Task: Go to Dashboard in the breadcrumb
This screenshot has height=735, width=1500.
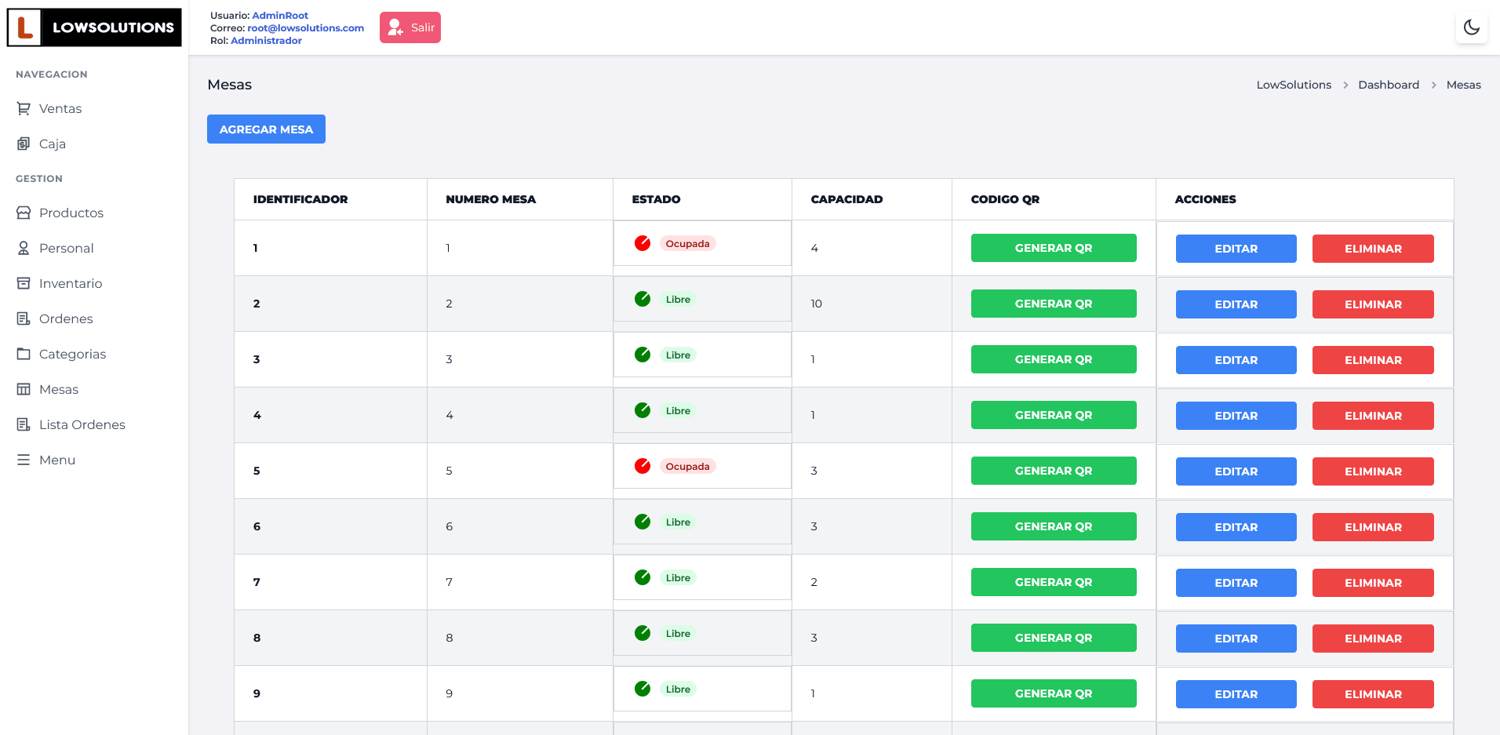Action: [1388, 85]
